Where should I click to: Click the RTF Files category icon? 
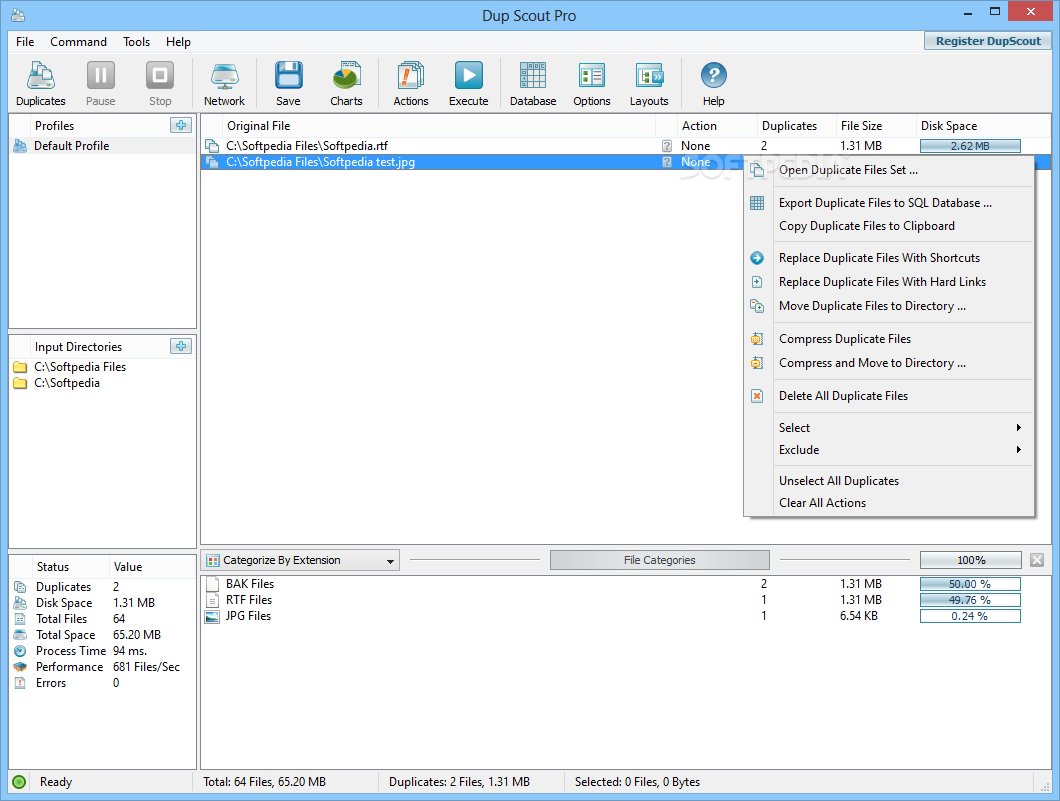tap(212, 600)
